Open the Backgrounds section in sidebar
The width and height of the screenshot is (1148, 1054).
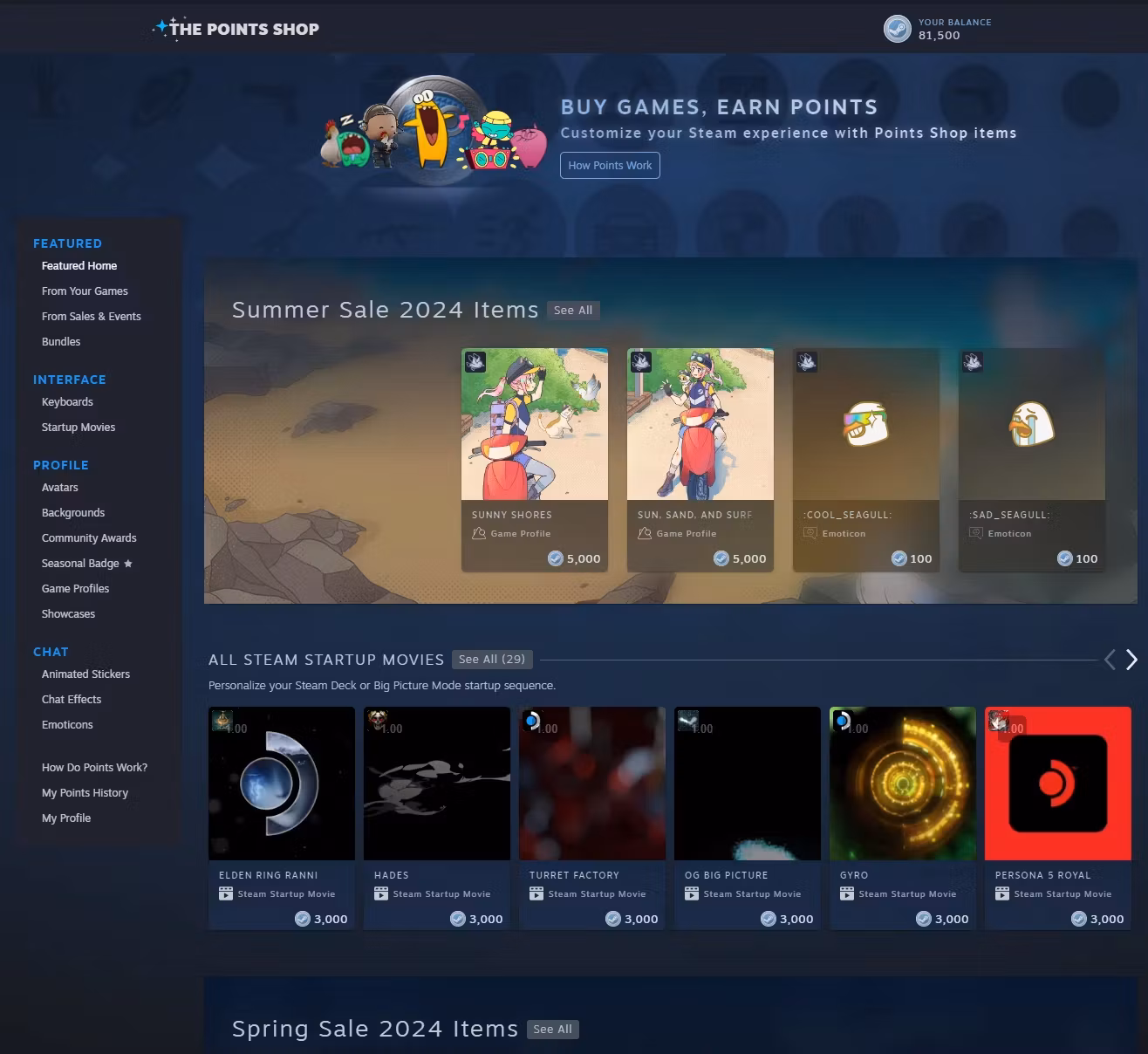click(x=73, y=513)
